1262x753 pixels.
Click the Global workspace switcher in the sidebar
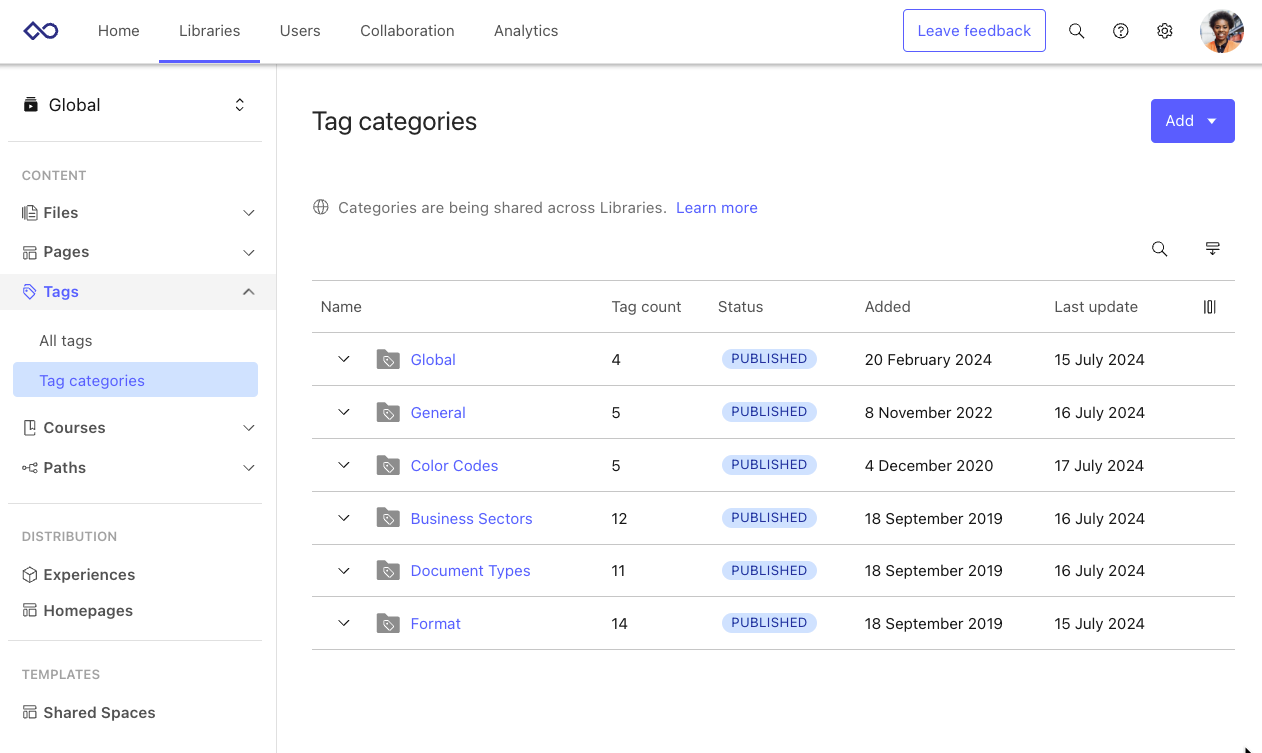[135, 104]
